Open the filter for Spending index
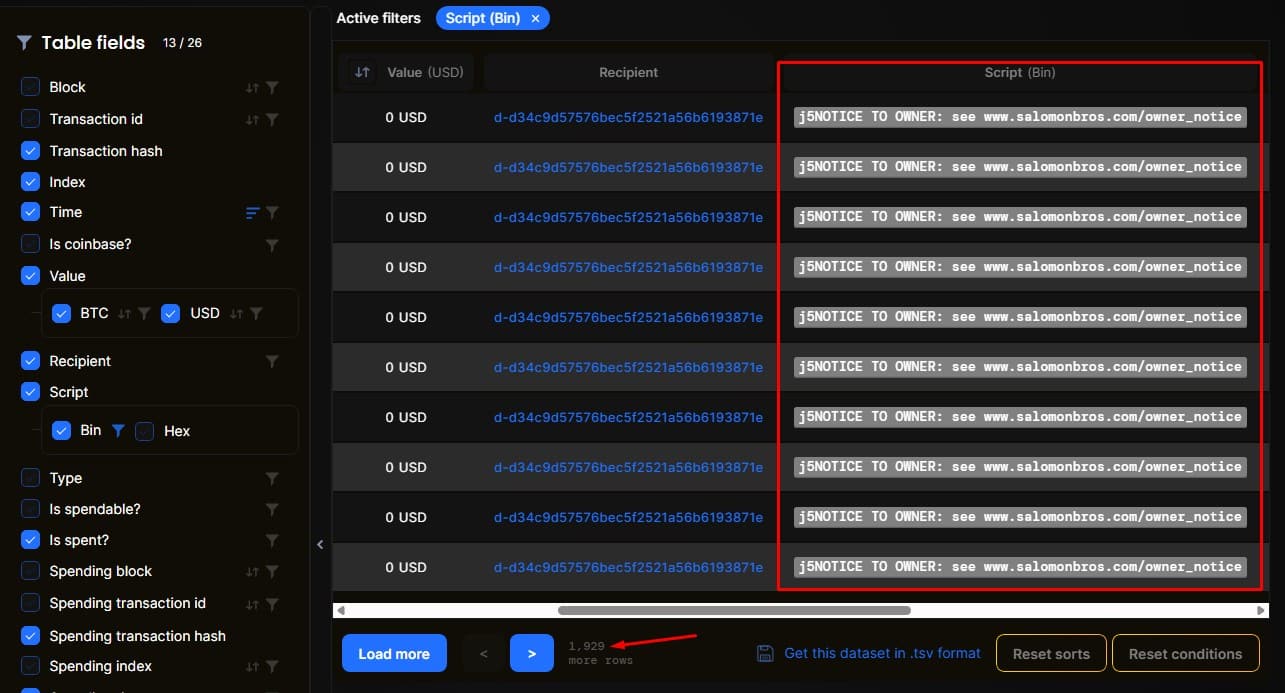The width and height of the screenshot is (1285, 693). click(272, 667)
